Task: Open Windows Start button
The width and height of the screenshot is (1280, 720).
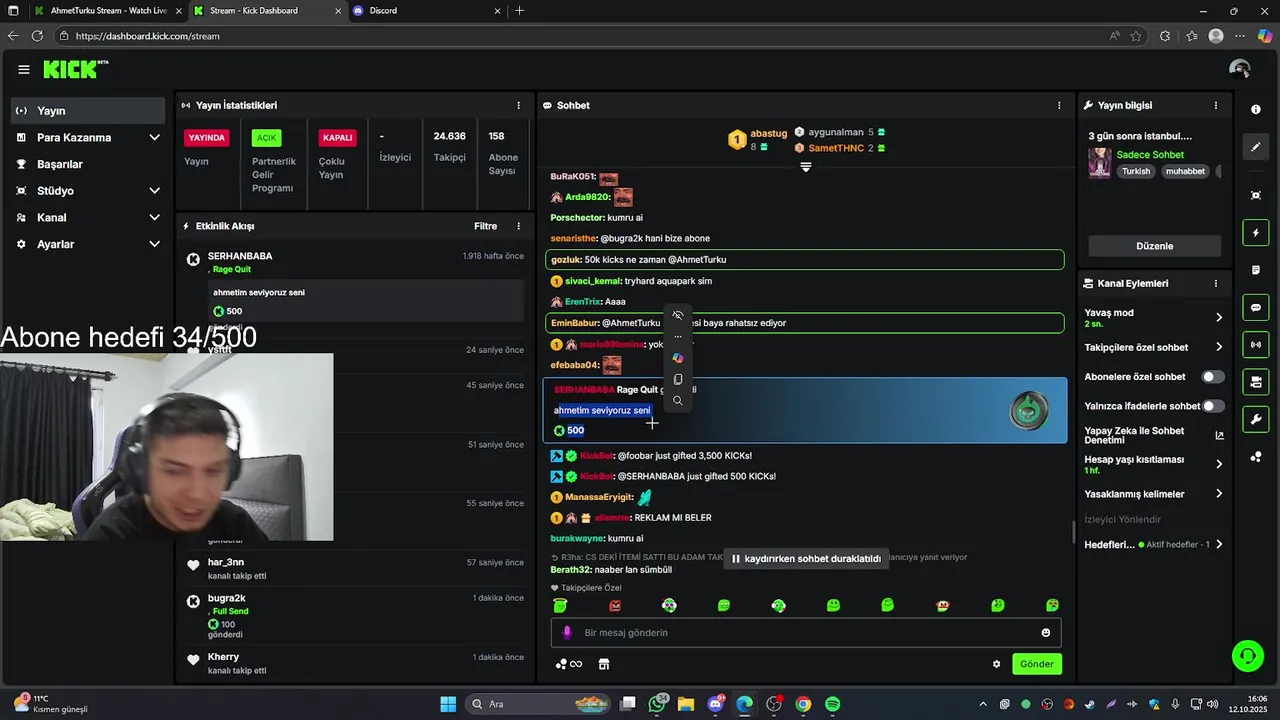Action: pos(448,704)
